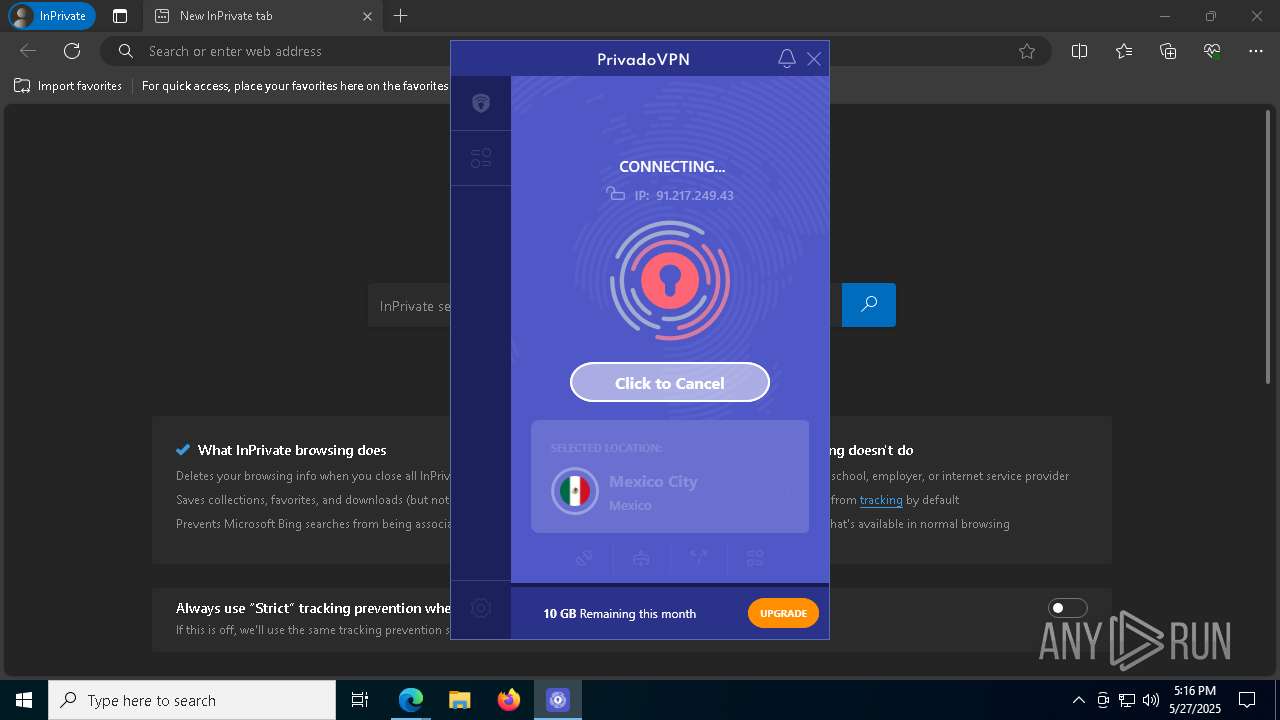Open Edge from the taskbar

411,700
